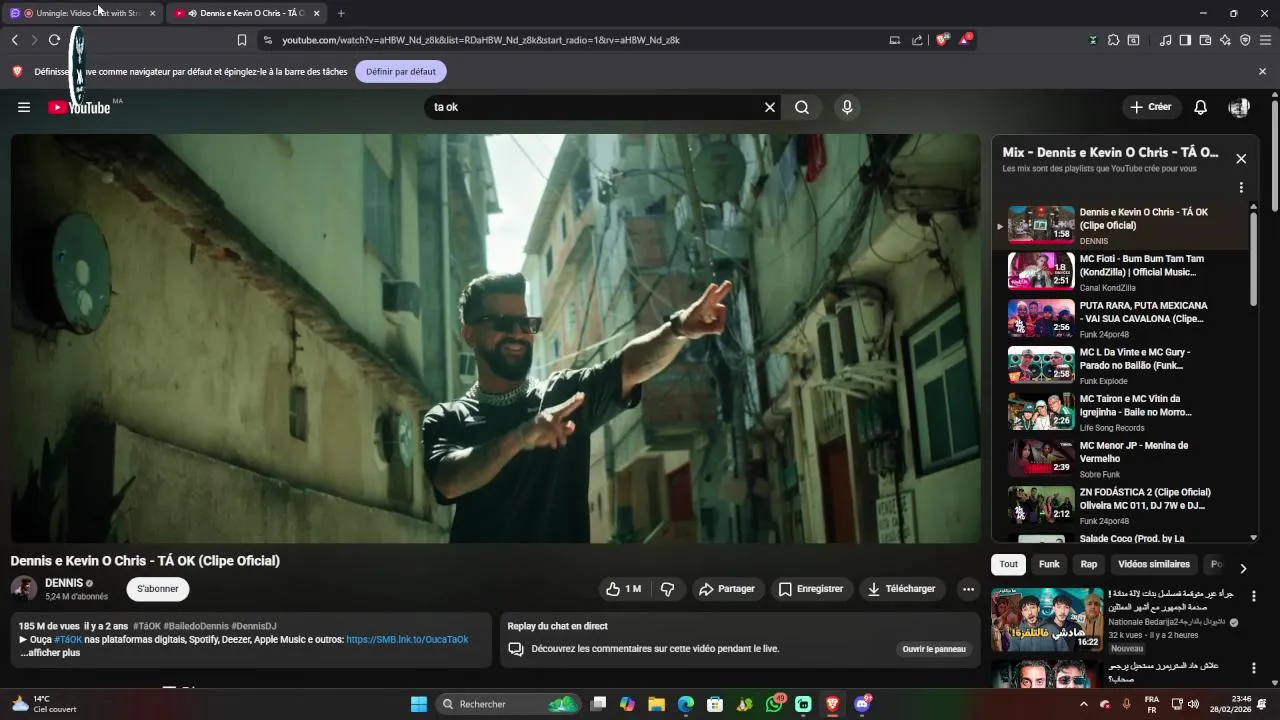Open Brave Shields lion icon
Image resolution: width=1280 pixels, height=720 pixels.
[942, 40]
